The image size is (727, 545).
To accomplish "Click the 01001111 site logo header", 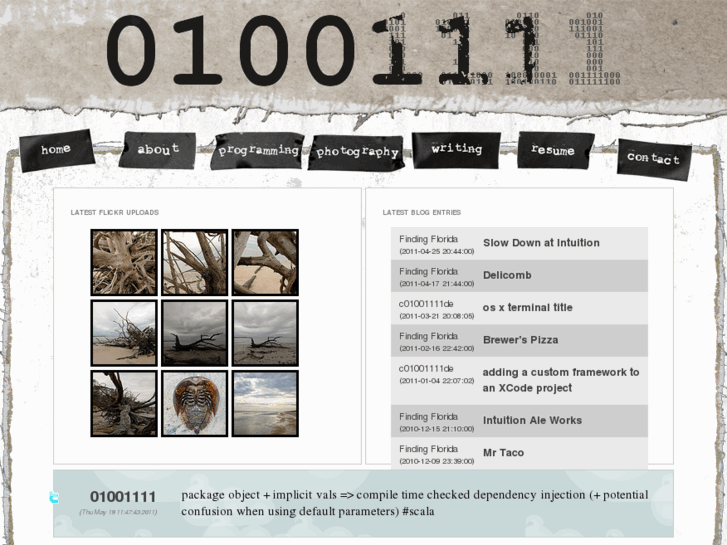I will [364, 50].
